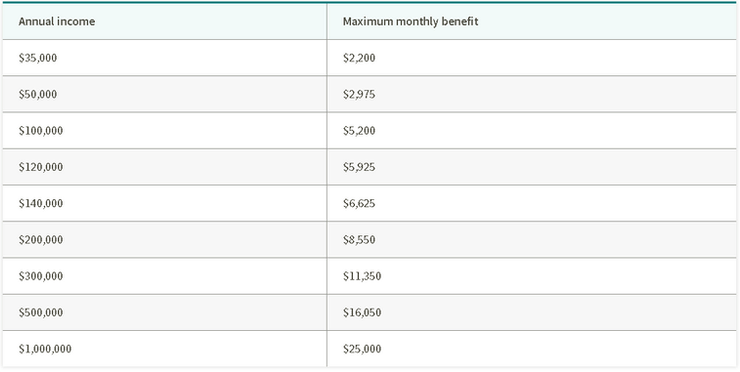Click the $2,975 benefit value

(x=359, y=94)
